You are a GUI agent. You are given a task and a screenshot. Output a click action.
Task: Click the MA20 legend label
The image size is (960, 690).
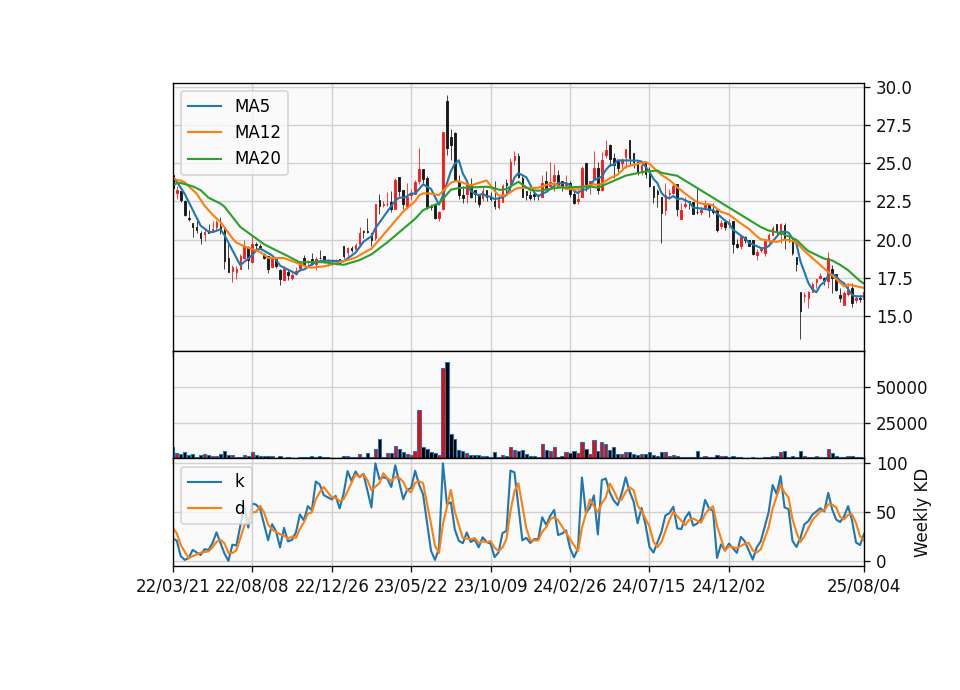coord(257,159)
